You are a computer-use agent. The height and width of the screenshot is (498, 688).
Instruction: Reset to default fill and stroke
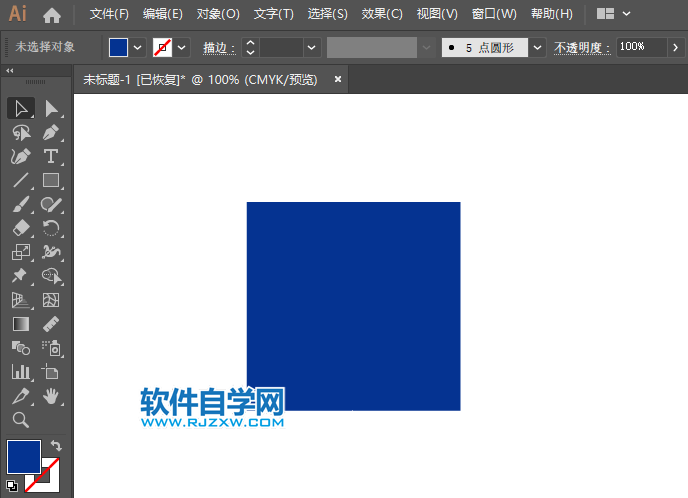[12, 486]
